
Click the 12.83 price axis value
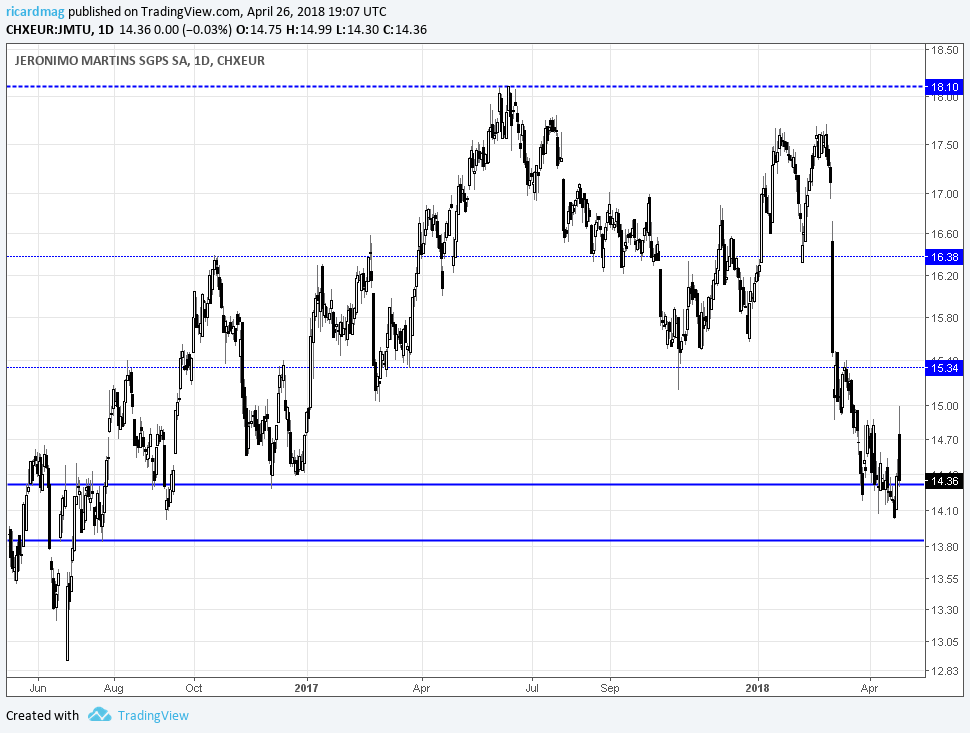tap(945, 671)
